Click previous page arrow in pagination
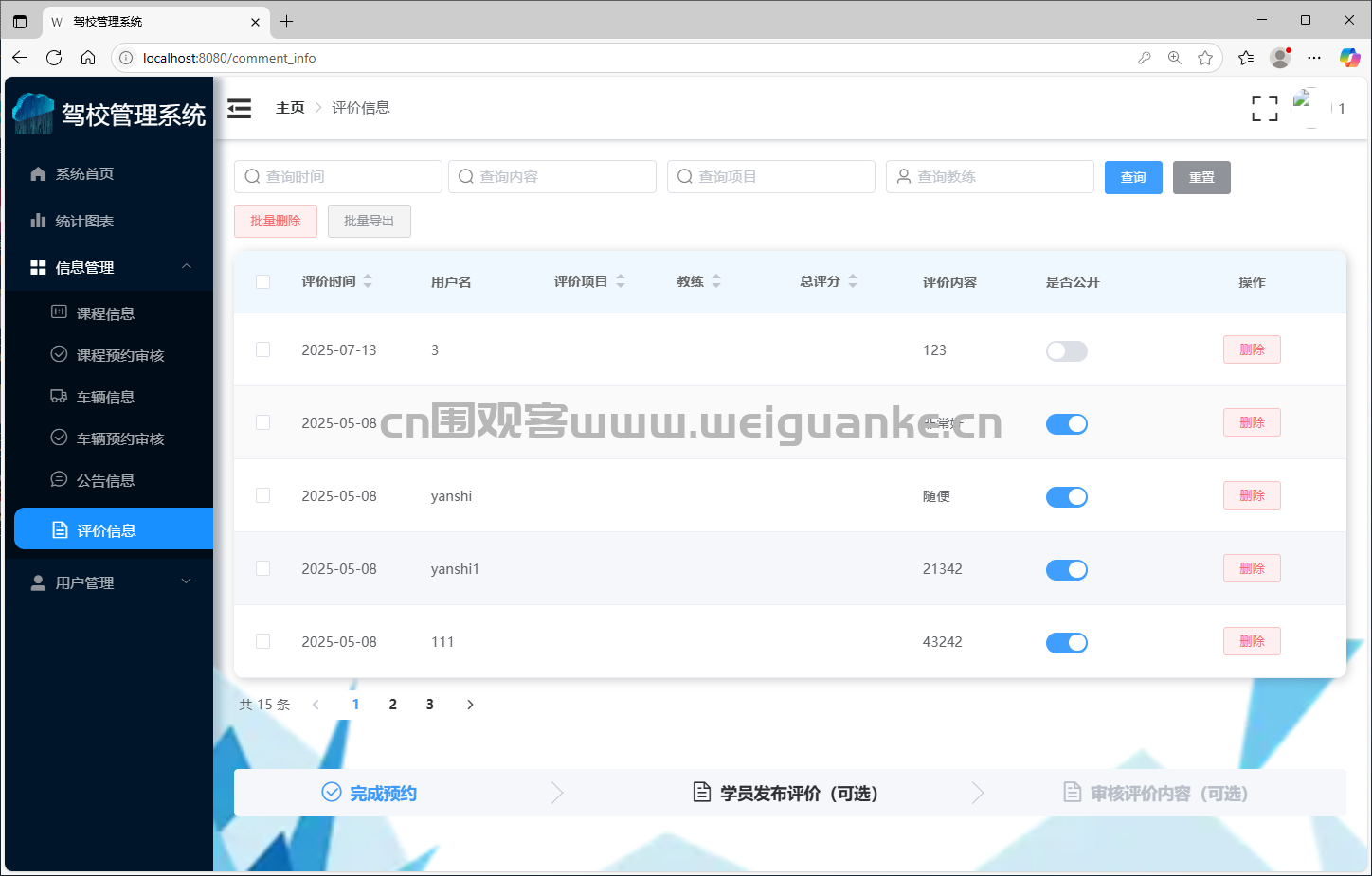This screenshot has width=1372, height=876. click(x=316, y=705)
